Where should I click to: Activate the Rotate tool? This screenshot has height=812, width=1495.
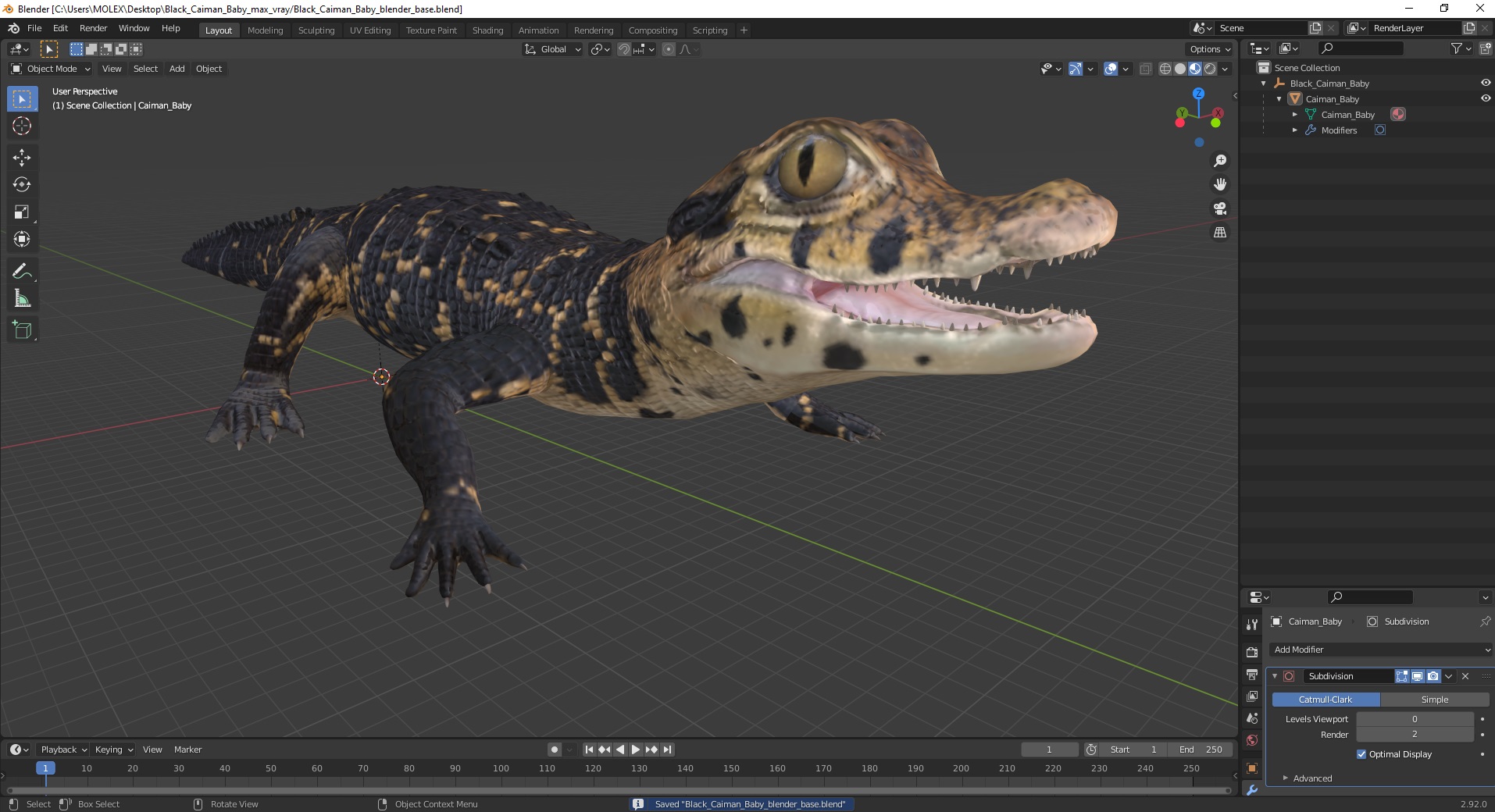click(22, 185)
